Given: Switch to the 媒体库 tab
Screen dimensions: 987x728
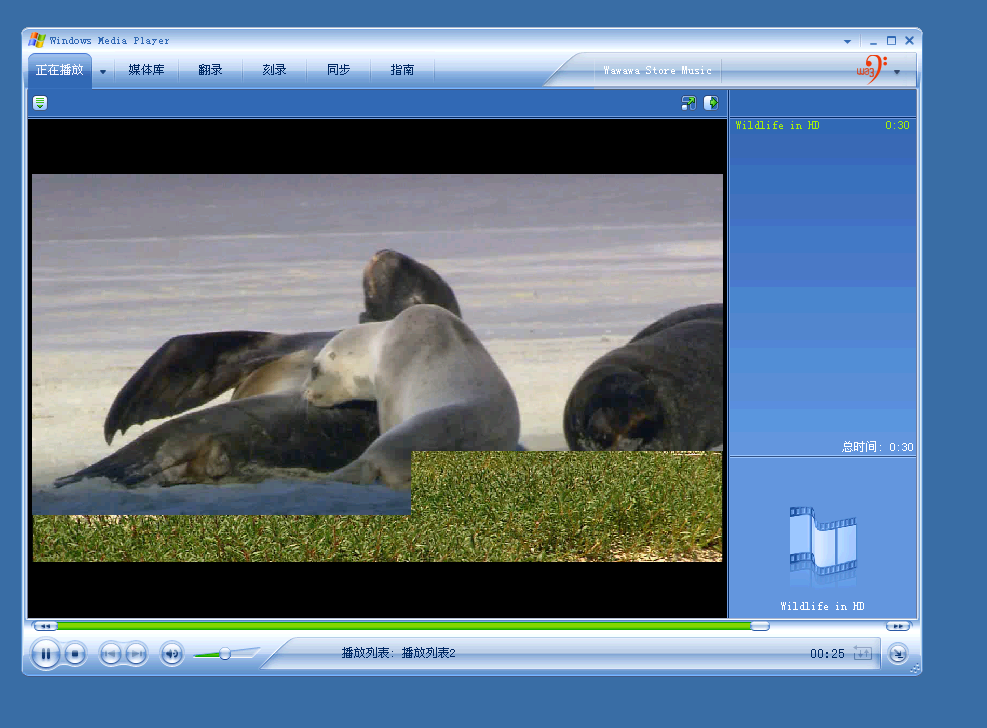Looking at the screenshot, I should 146,70.
